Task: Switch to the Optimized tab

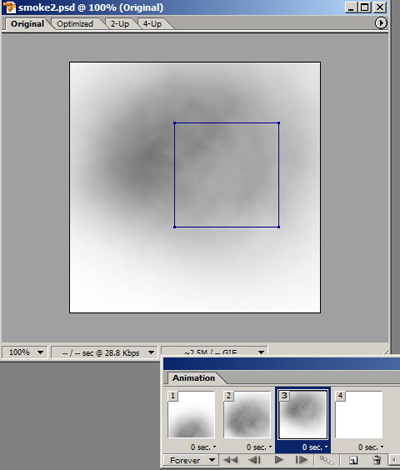Action: [75, 24]
